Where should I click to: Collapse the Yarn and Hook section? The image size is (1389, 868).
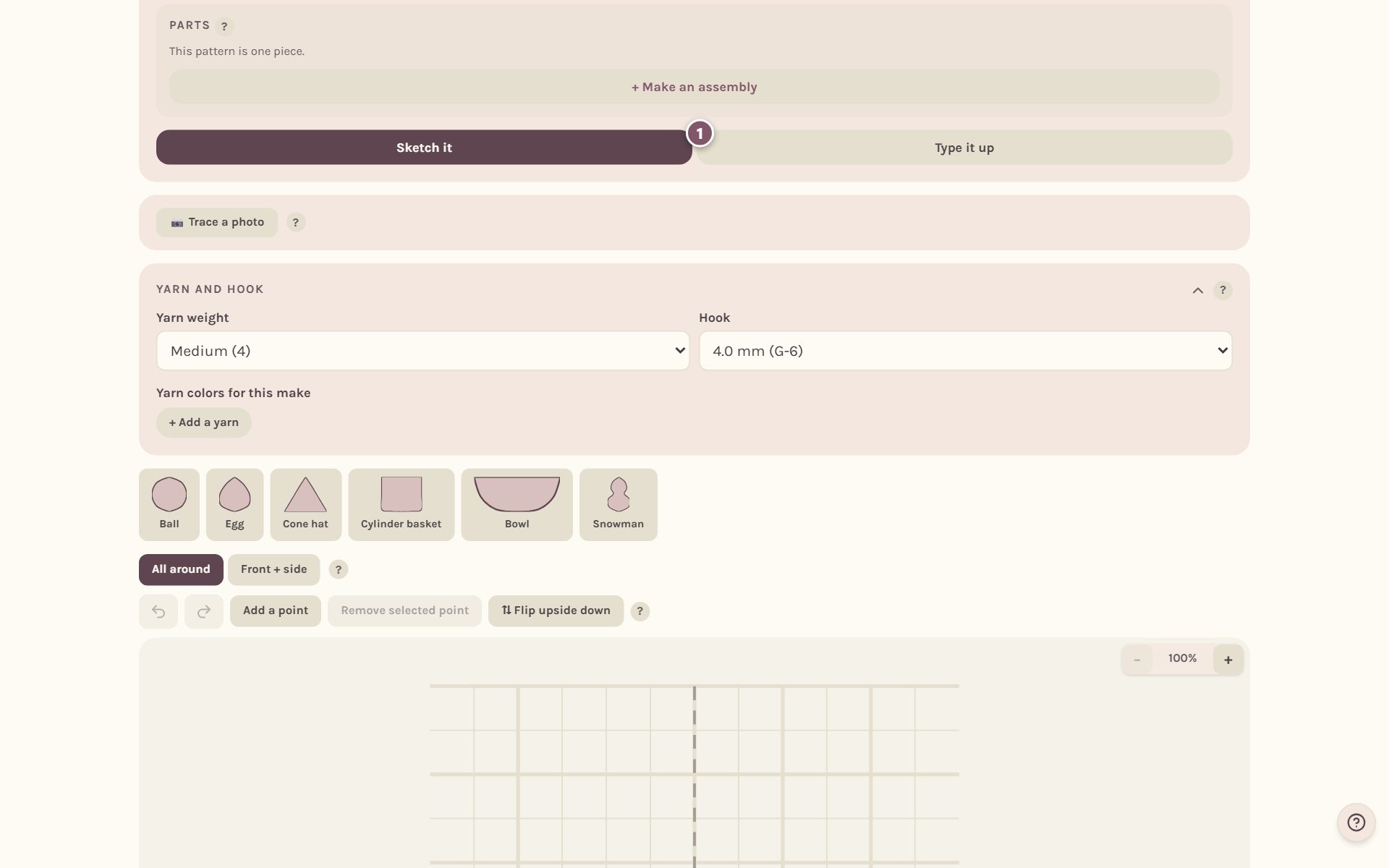[x=1197, y=290]
